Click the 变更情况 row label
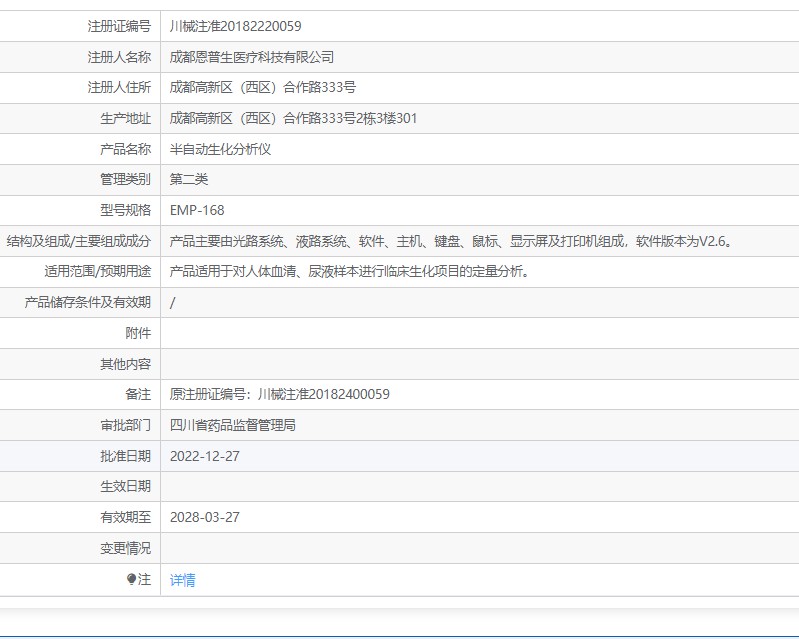This screenshot has height=639, width=799. pyautogui.click(x=125, y=548)
